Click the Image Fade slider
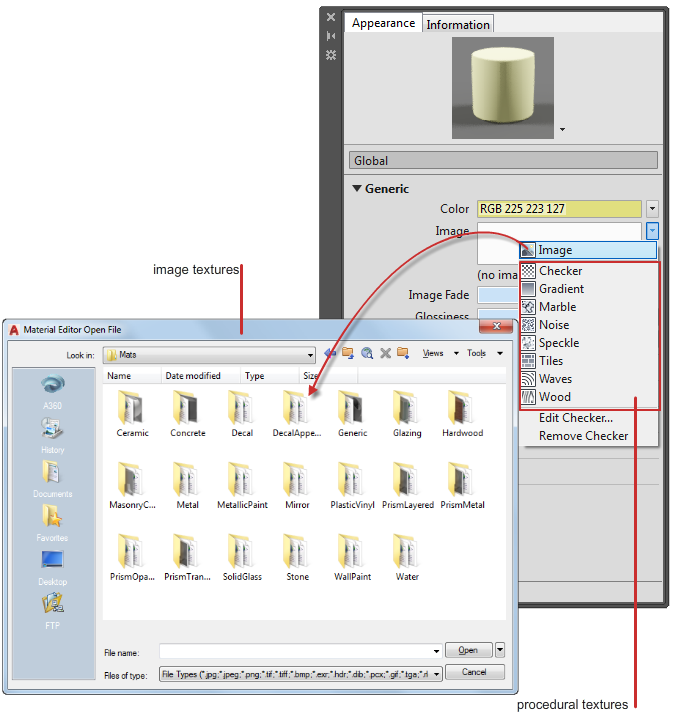The width and height of the screenshot is (679, 717). point(498,294)
